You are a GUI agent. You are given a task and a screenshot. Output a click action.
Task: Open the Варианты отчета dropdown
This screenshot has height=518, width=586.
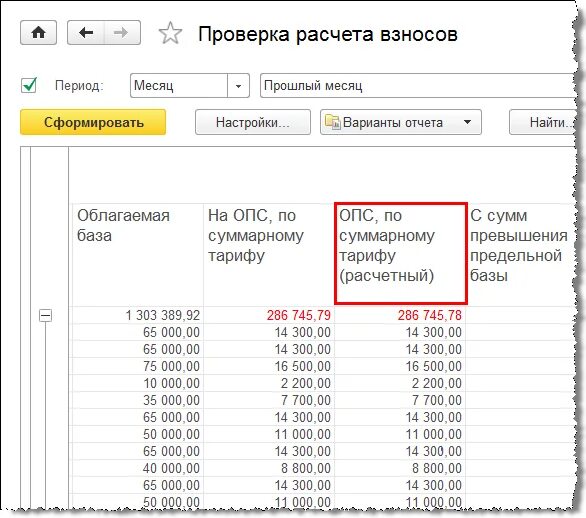pyautogui.click(x=401, y=122)
